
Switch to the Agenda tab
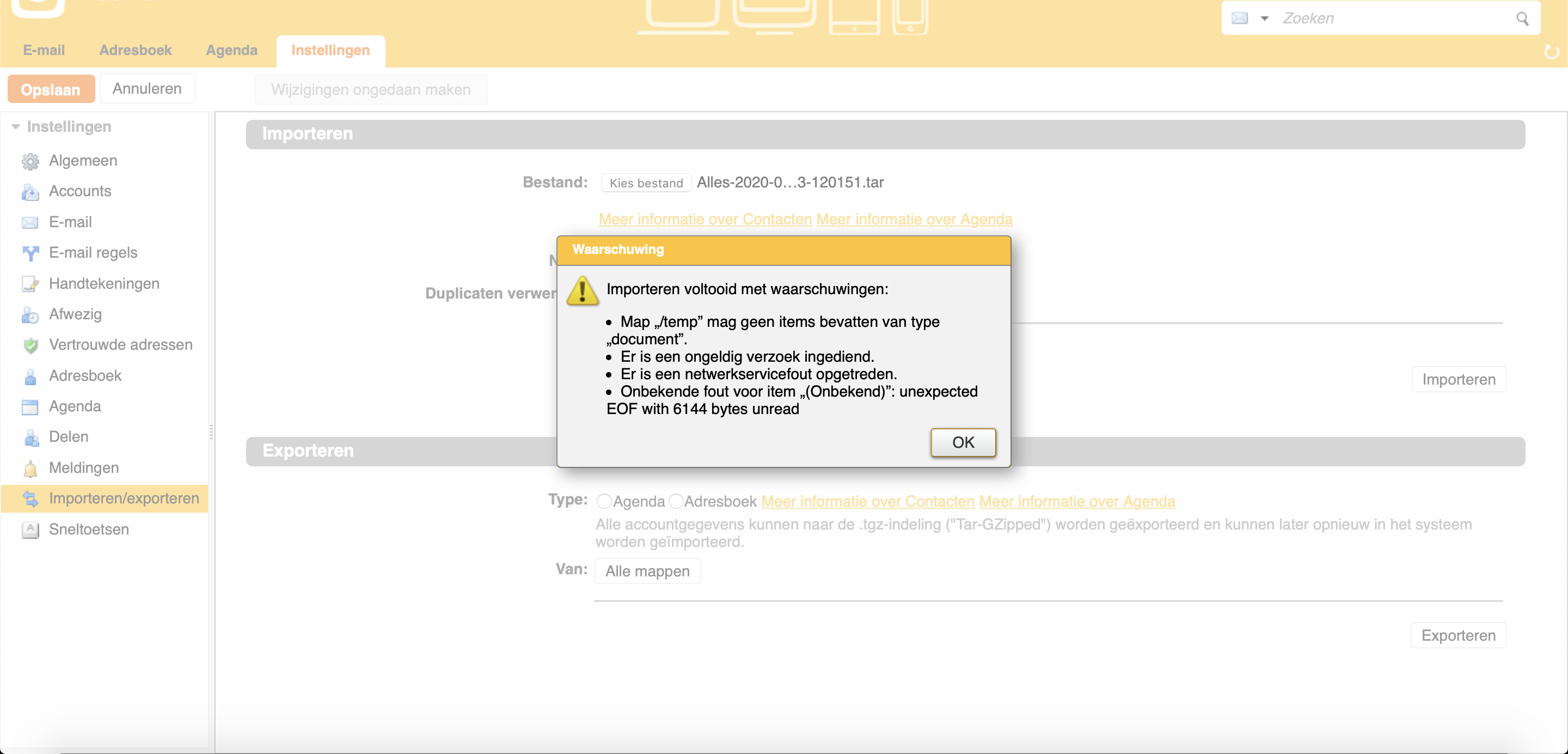click(x=231, y=50)
